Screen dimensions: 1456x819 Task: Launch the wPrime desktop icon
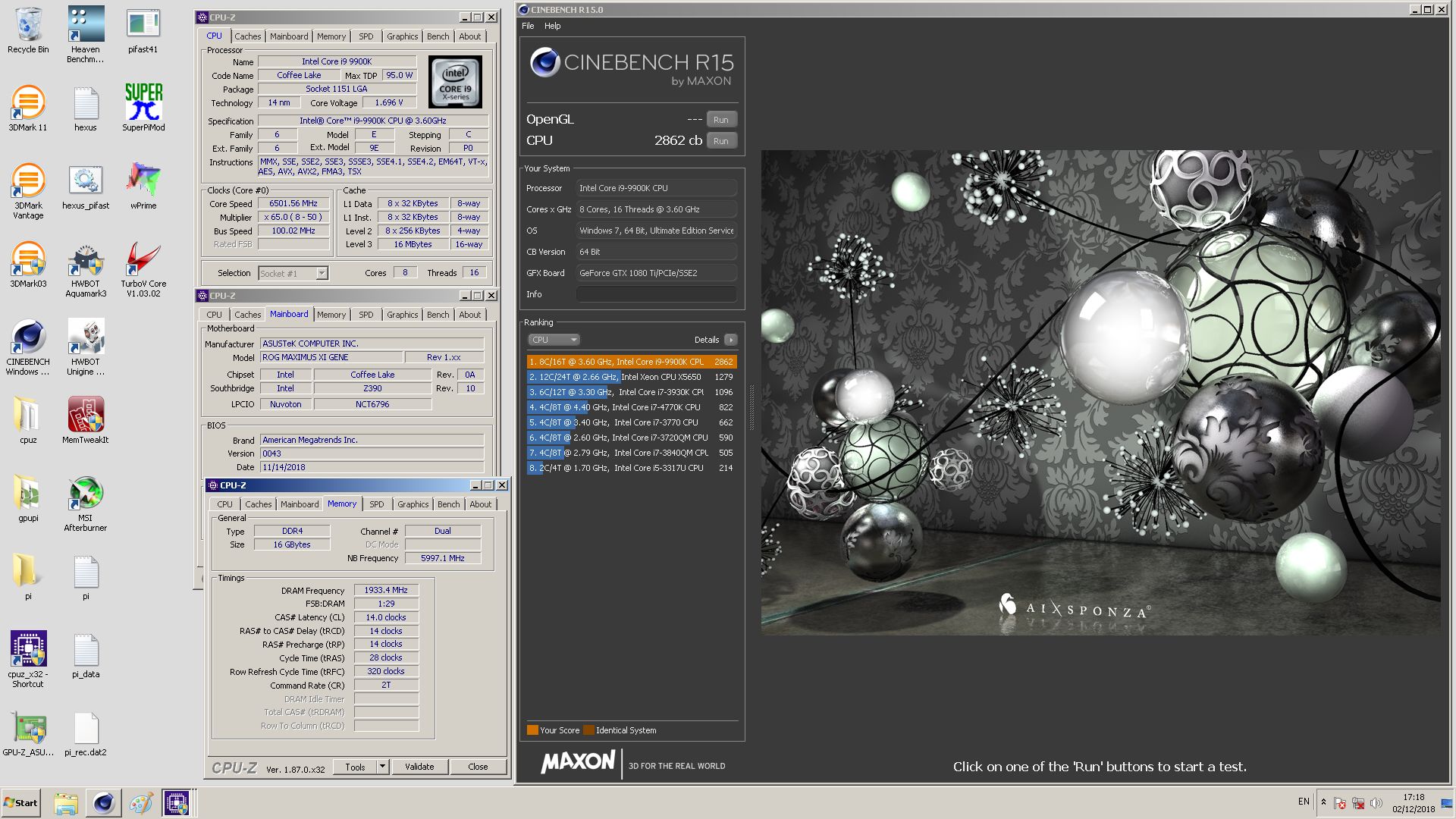pyautogui.click(x=143, y=187)
